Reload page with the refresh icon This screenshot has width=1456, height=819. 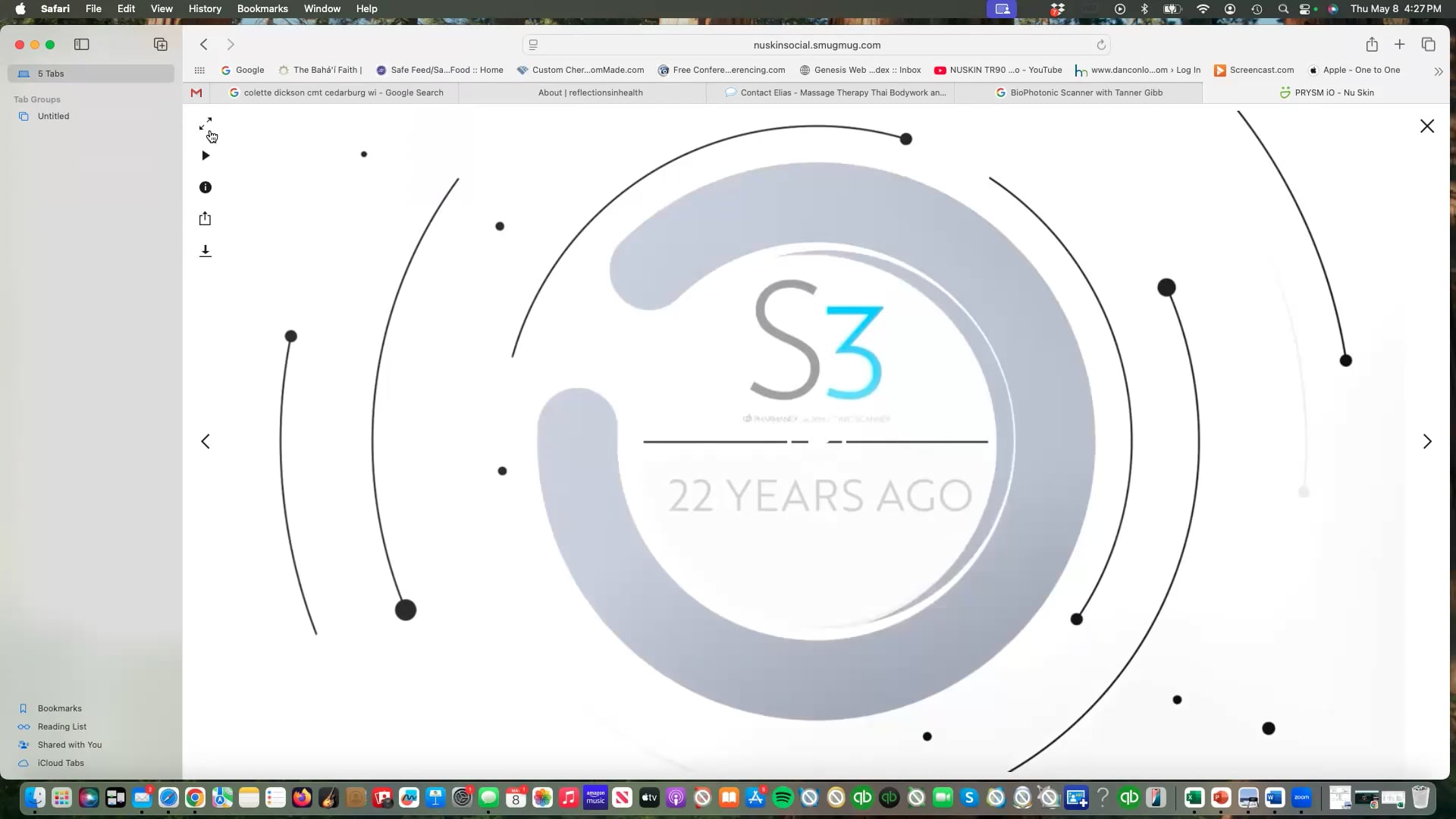click(x=1100, y=45)
